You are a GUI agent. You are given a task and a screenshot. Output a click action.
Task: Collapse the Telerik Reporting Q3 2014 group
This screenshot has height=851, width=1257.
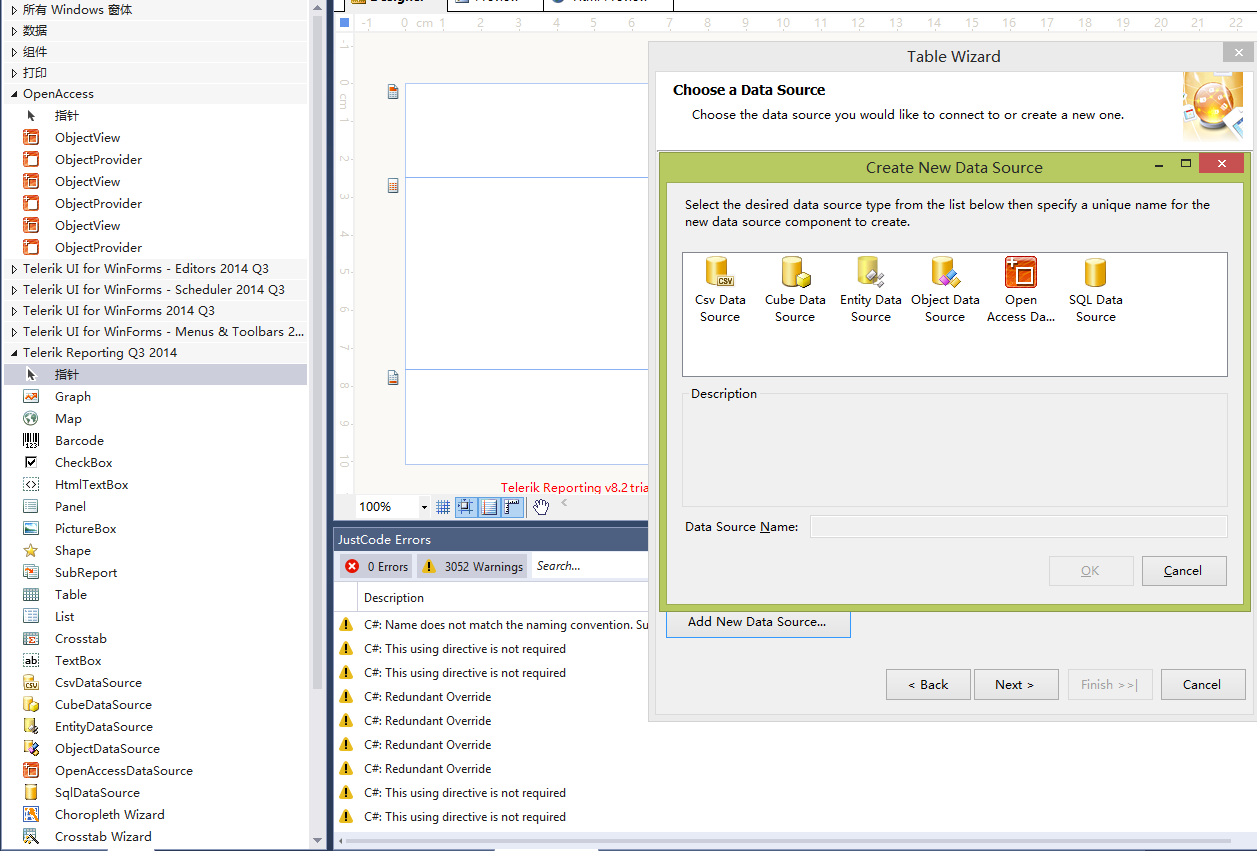14,352
